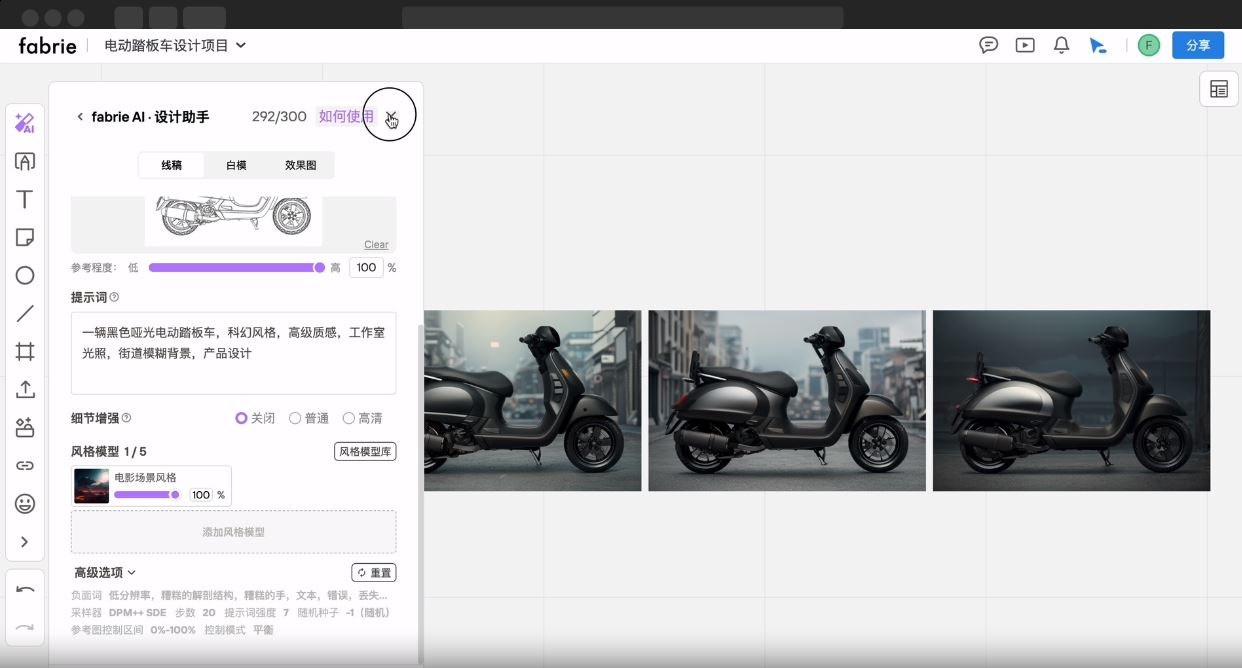Click the 分享 share button

click(1198, 45)
